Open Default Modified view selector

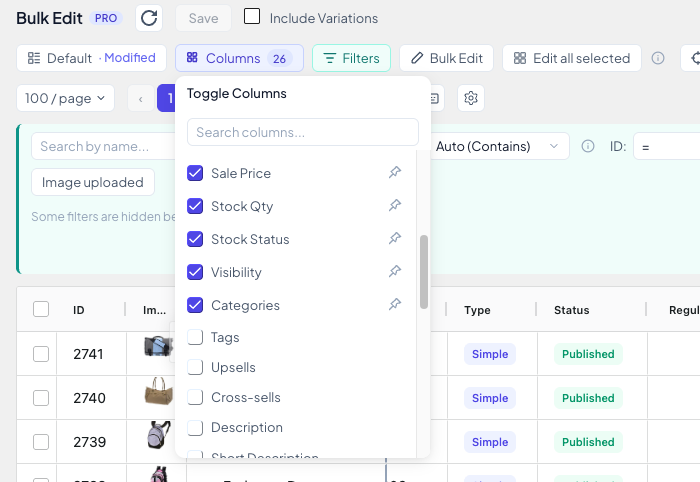(x=92, y=58)
